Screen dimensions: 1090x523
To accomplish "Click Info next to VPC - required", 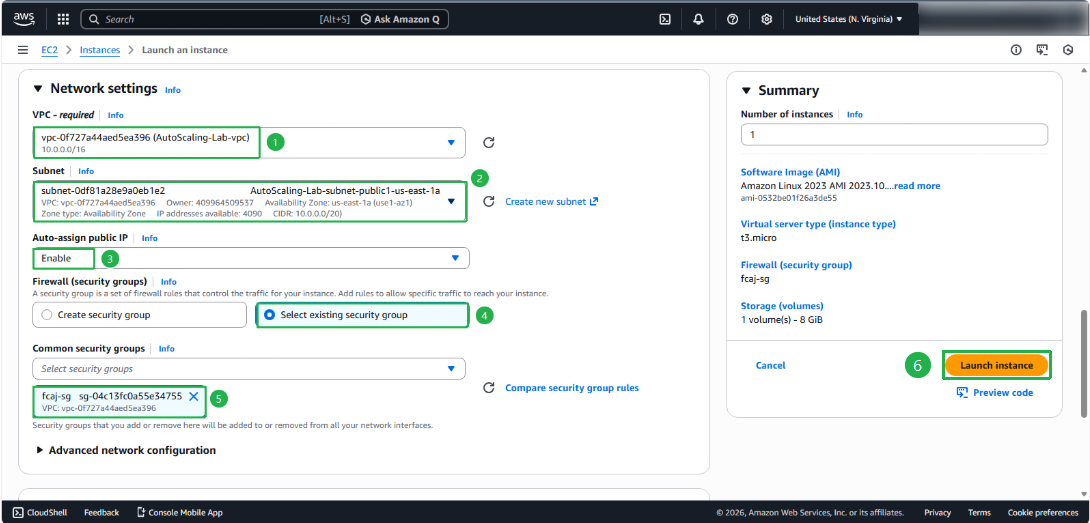I will click(115, 115).
